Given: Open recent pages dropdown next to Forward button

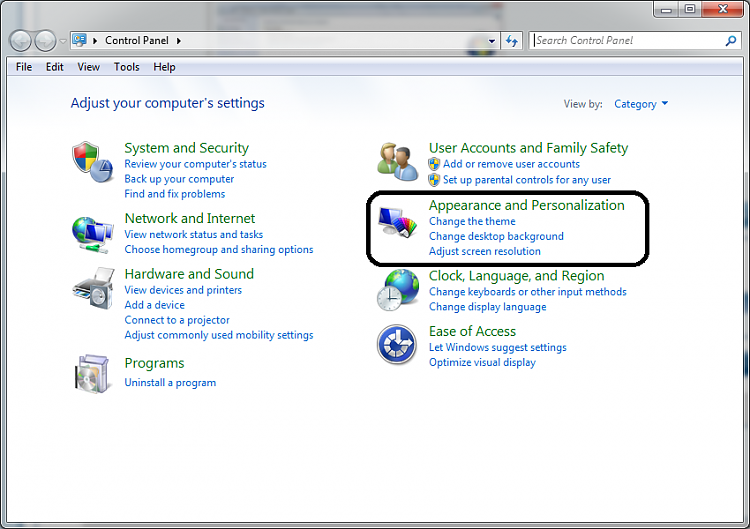Looking at the screenshot, I should pyautogui.click(x=63, y=41).
